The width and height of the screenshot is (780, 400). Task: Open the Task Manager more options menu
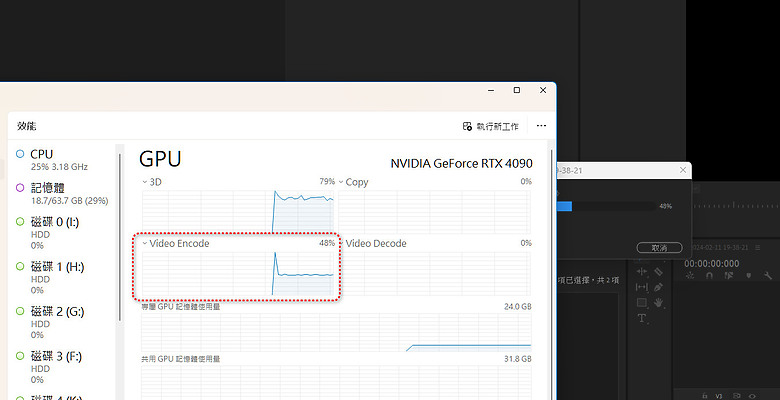point(541,126)
